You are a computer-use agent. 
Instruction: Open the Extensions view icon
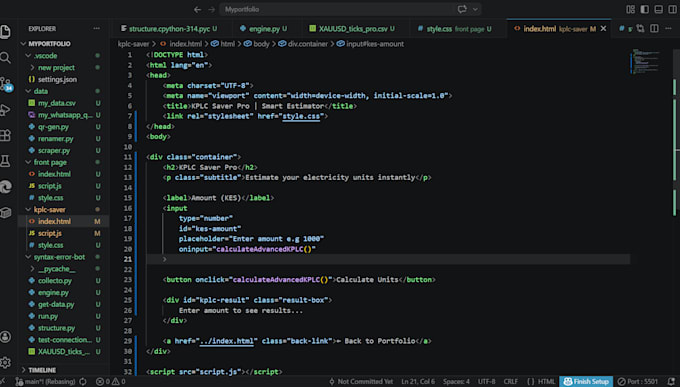click(5, 135)
